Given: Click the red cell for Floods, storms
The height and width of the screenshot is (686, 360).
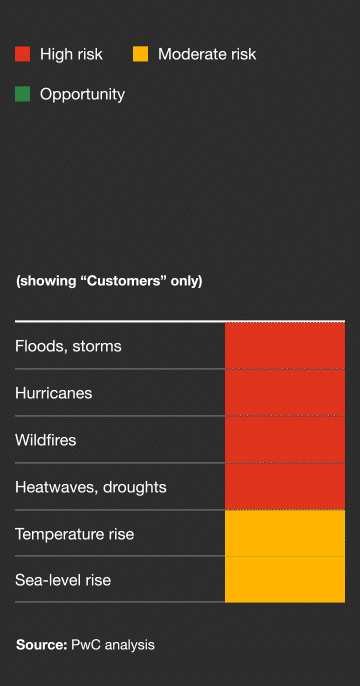Looking at the screenshot, I should pyautogui.click(x=285, y=346).
